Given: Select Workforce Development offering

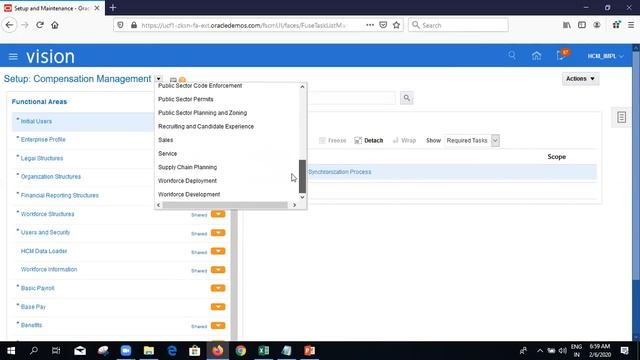Looking at the screenshot, I should coord(189,194).
